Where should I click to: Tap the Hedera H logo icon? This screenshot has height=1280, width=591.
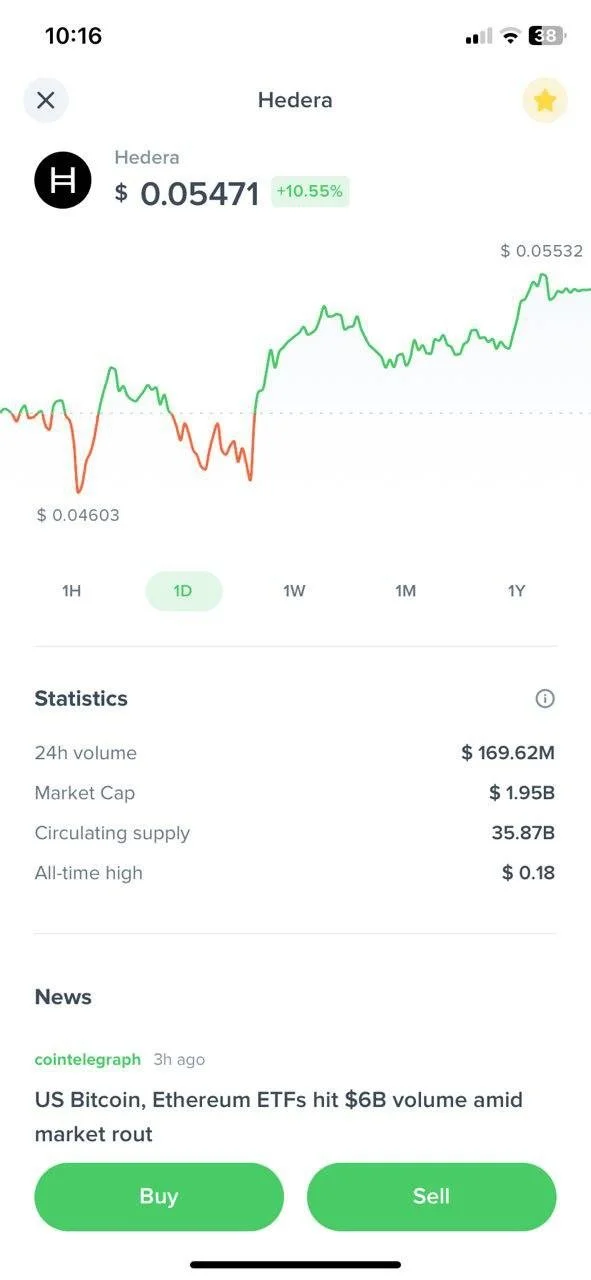[x=63, y=180]
